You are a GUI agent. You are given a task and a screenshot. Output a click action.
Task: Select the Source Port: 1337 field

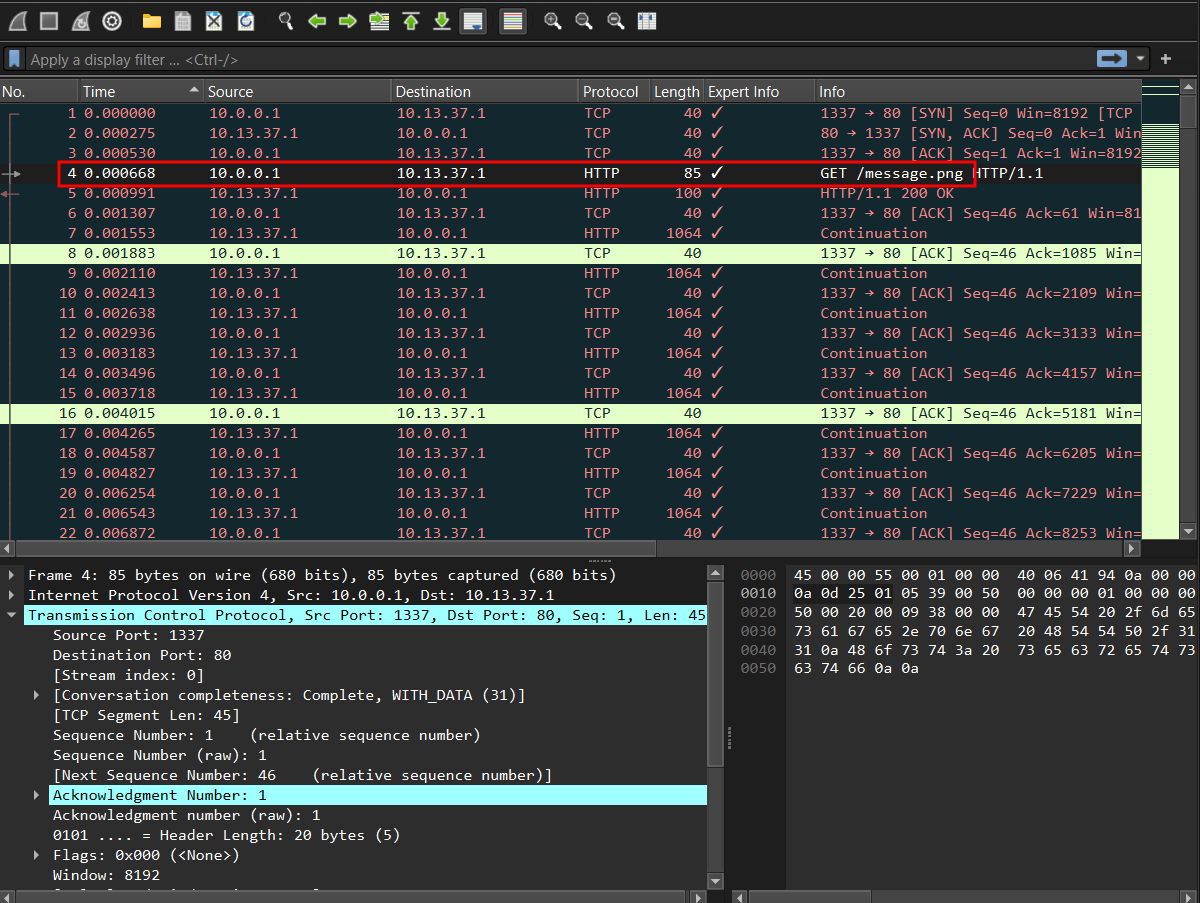tap(128, 635)
